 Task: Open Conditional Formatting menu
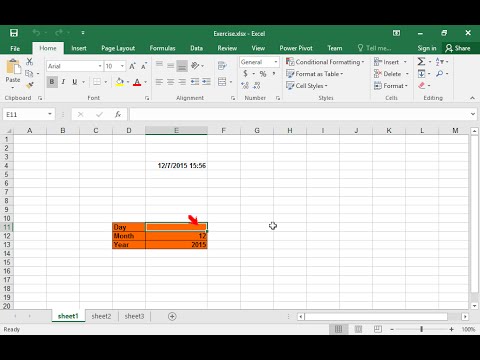coord(325,62)
